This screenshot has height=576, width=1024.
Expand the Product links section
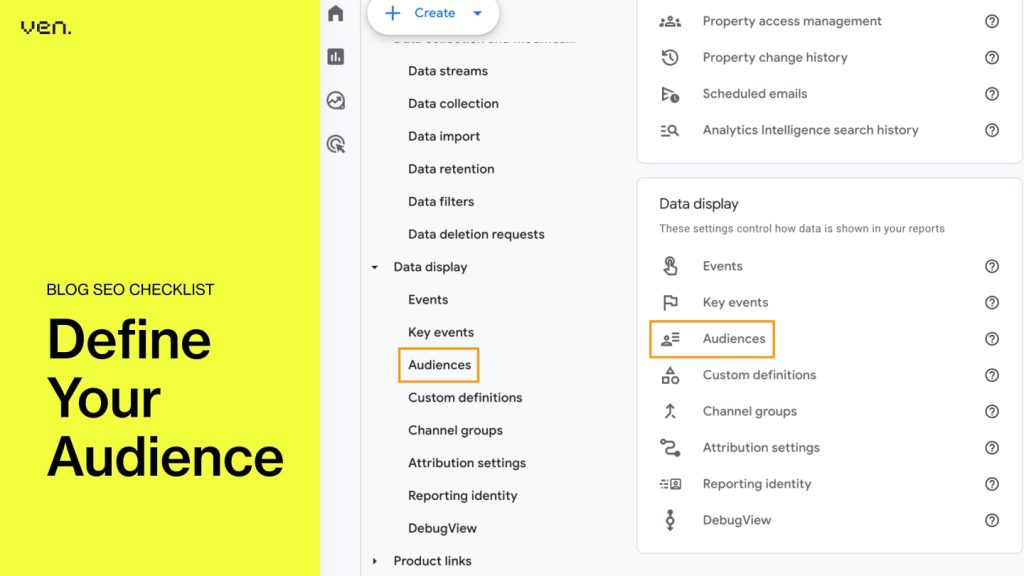click(x=375, y=561)
